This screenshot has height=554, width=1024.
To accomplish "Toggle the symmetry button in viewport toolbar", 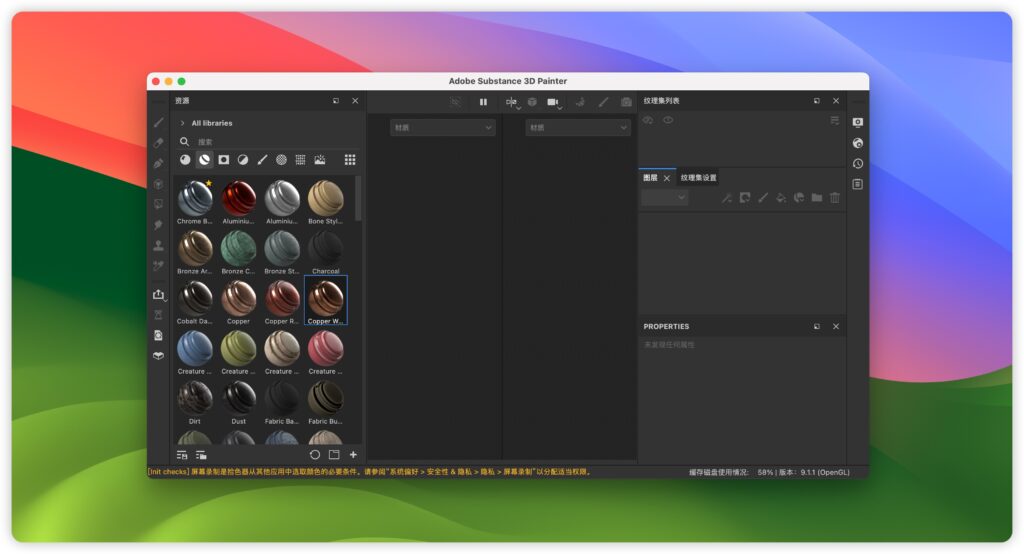I will click(x=511, y=102).
